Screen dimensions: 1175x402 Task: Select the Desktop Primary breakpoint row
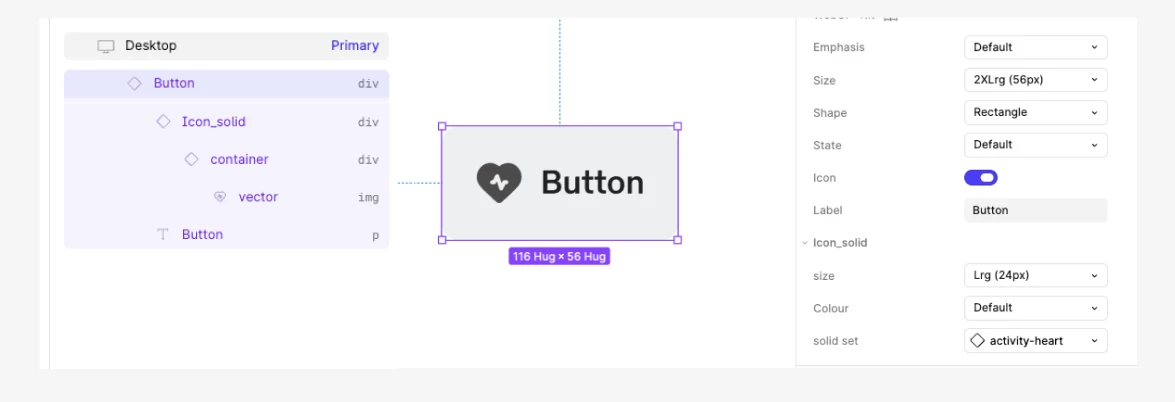[x=226, y=46]
